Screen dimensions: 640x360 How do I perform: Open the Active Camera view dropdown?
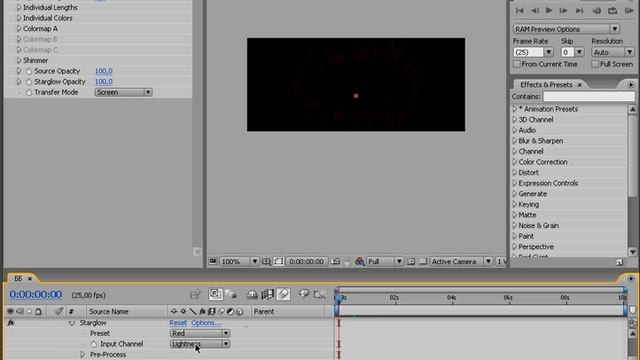tap(461, 261)
